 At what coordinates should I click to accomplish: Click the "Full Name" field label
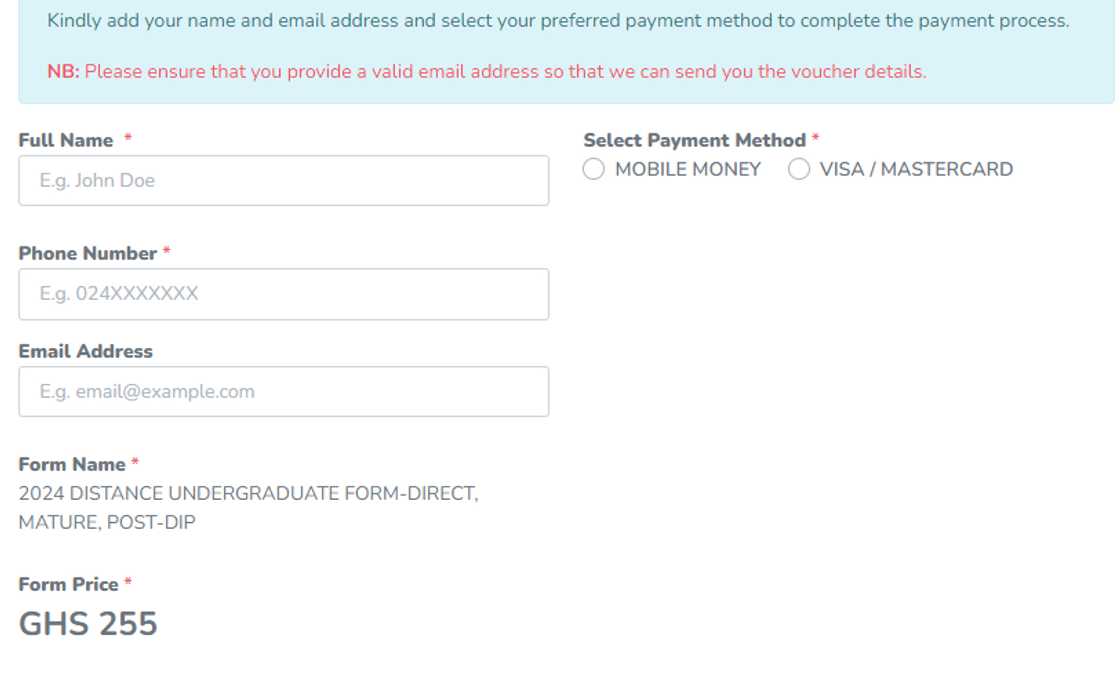click(x=66, y=141)
